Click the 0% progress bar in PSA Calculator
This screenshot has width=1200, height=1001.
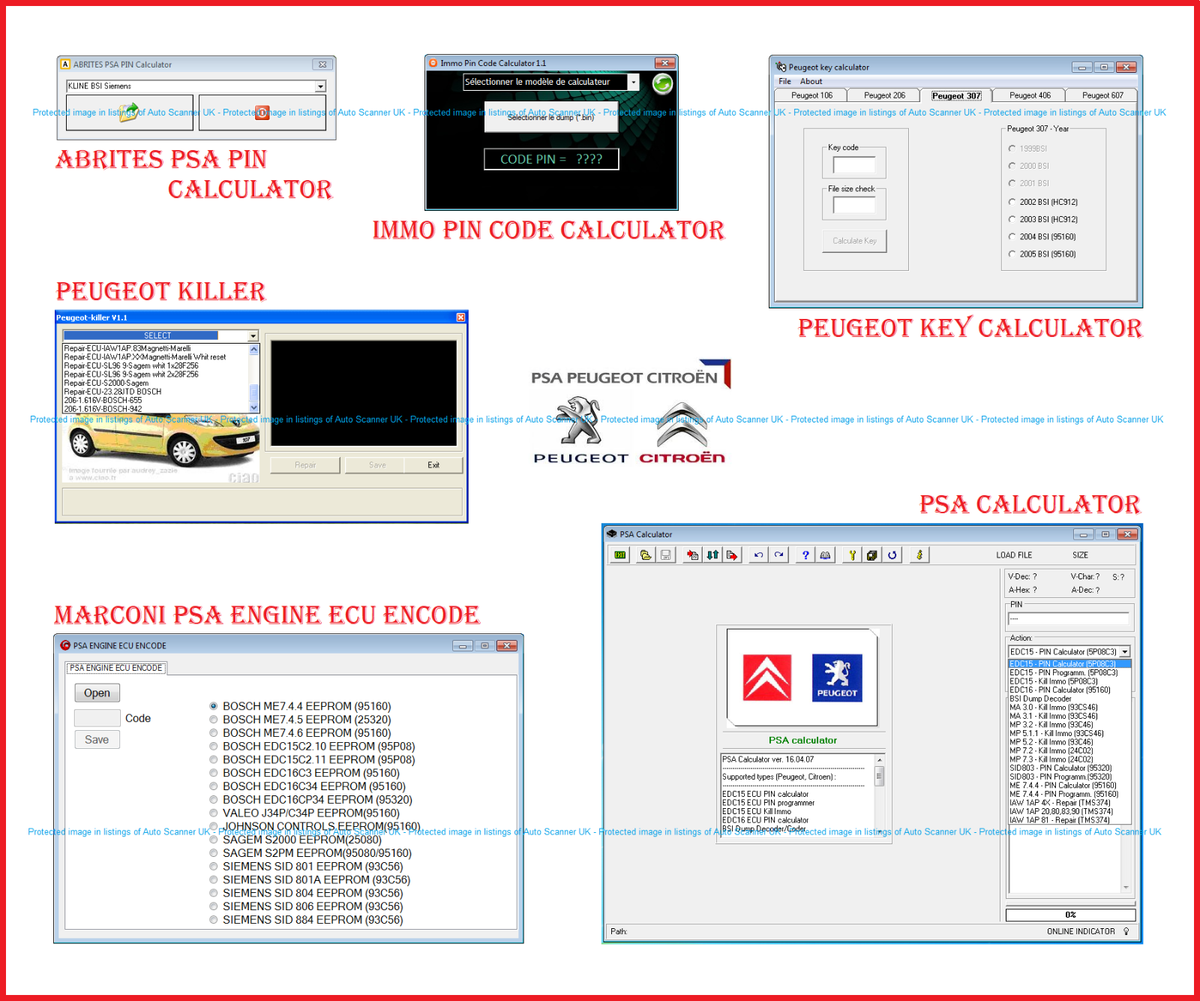click(x=1070, y=915)
